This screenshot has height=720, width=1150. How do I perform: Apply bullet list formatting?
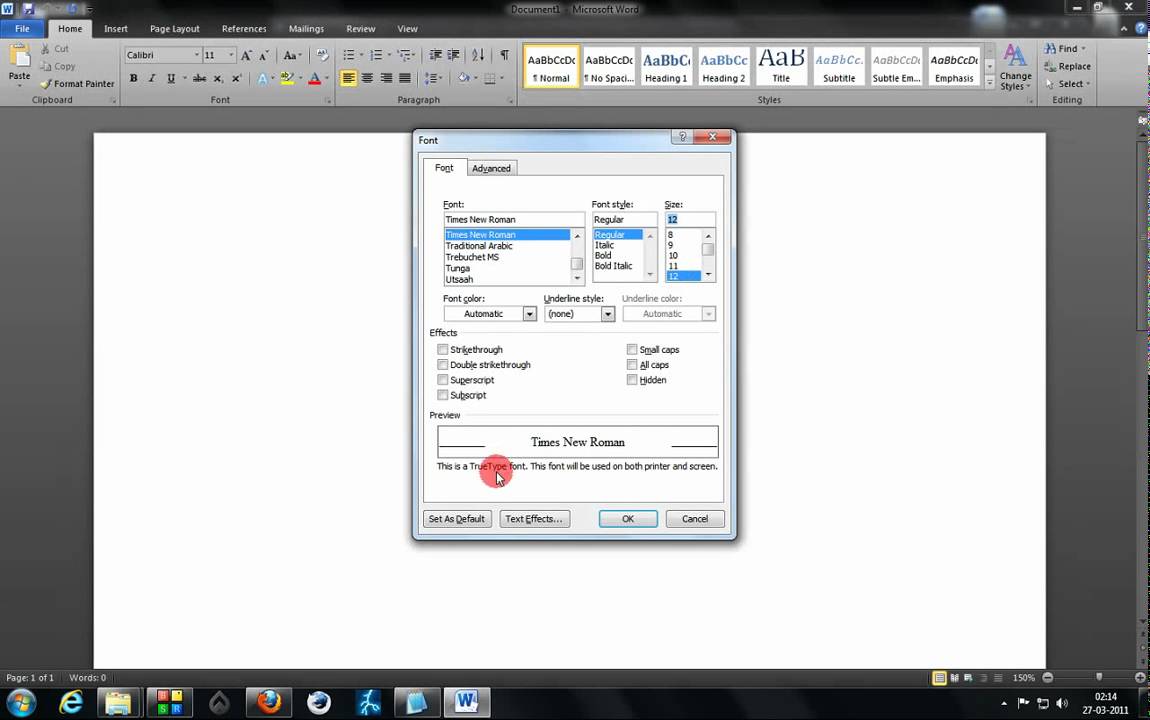click(349, 55)
